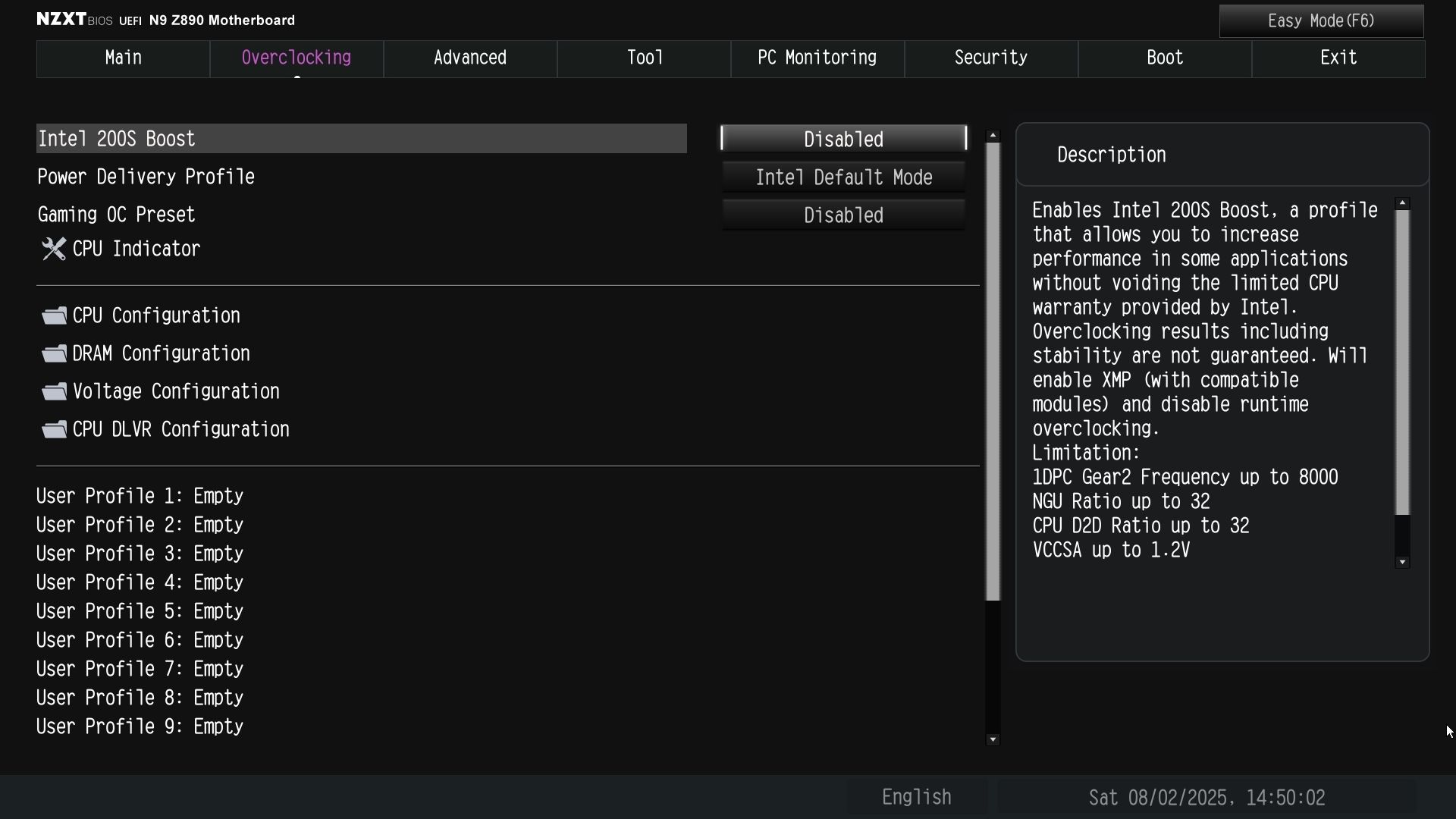Image resolution: width=1456 pixels, height=819 pixels.
Task: Select User Profile 5: Empty
Action: [x=140, y=611]
